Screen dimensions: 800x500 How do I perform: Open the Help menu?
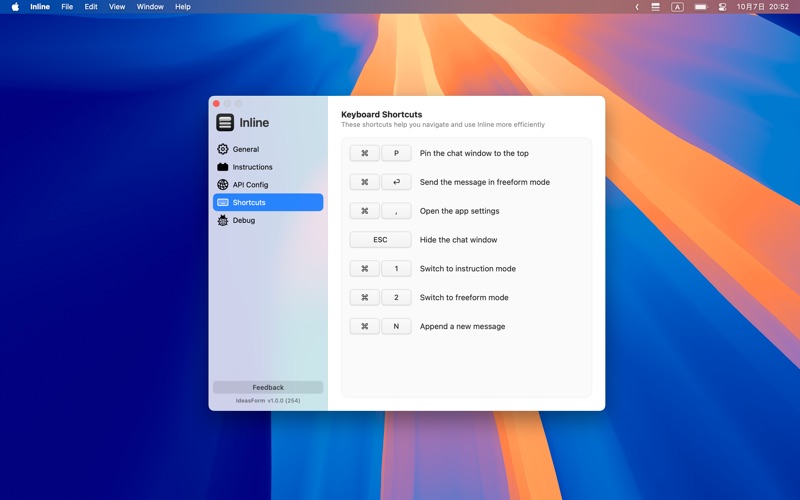(x=183, y=7)
